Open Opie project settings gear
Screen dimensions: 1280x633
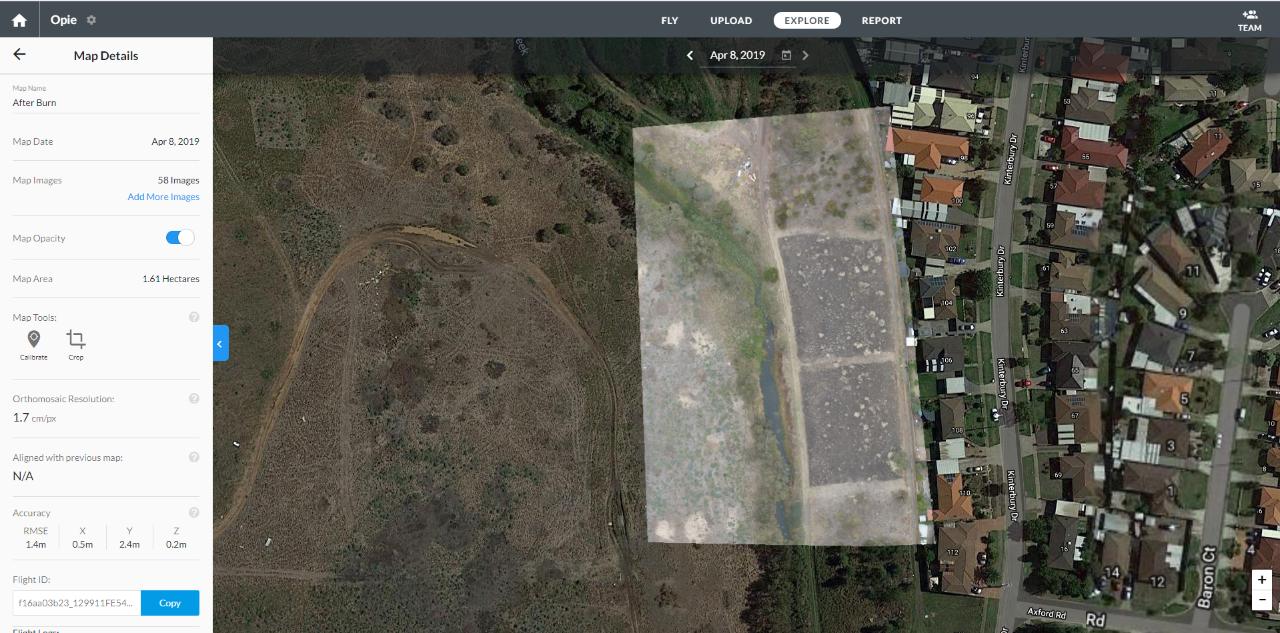92,20
